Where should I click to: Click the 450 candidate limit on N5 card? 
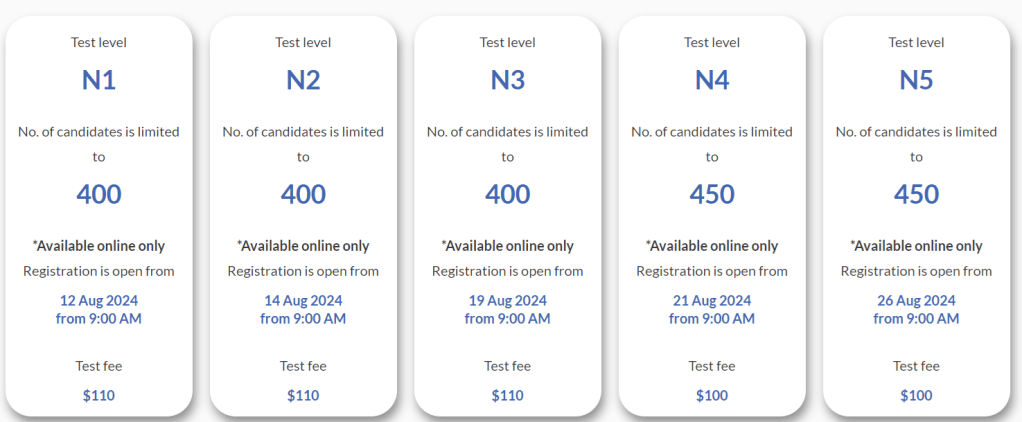[x=916, y=194]
